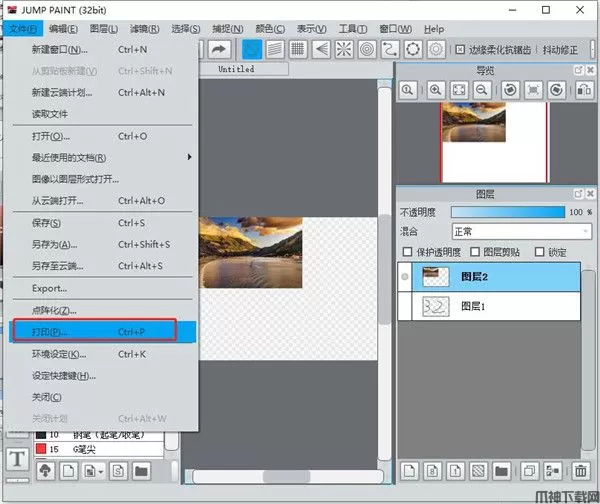Toggle the 图层剪贴 checkbox

tap(475, 252)
